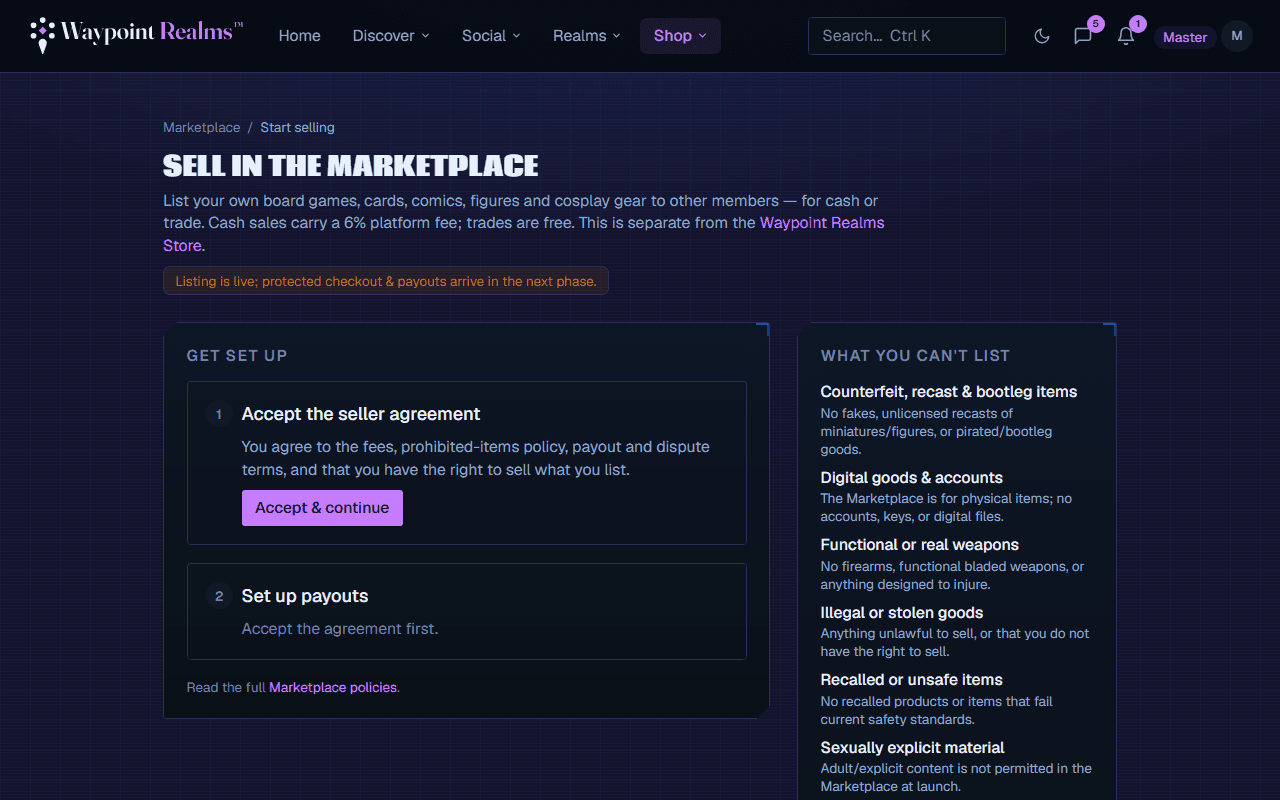
Task: Click the listing is live notice
Action: (386, 281)
